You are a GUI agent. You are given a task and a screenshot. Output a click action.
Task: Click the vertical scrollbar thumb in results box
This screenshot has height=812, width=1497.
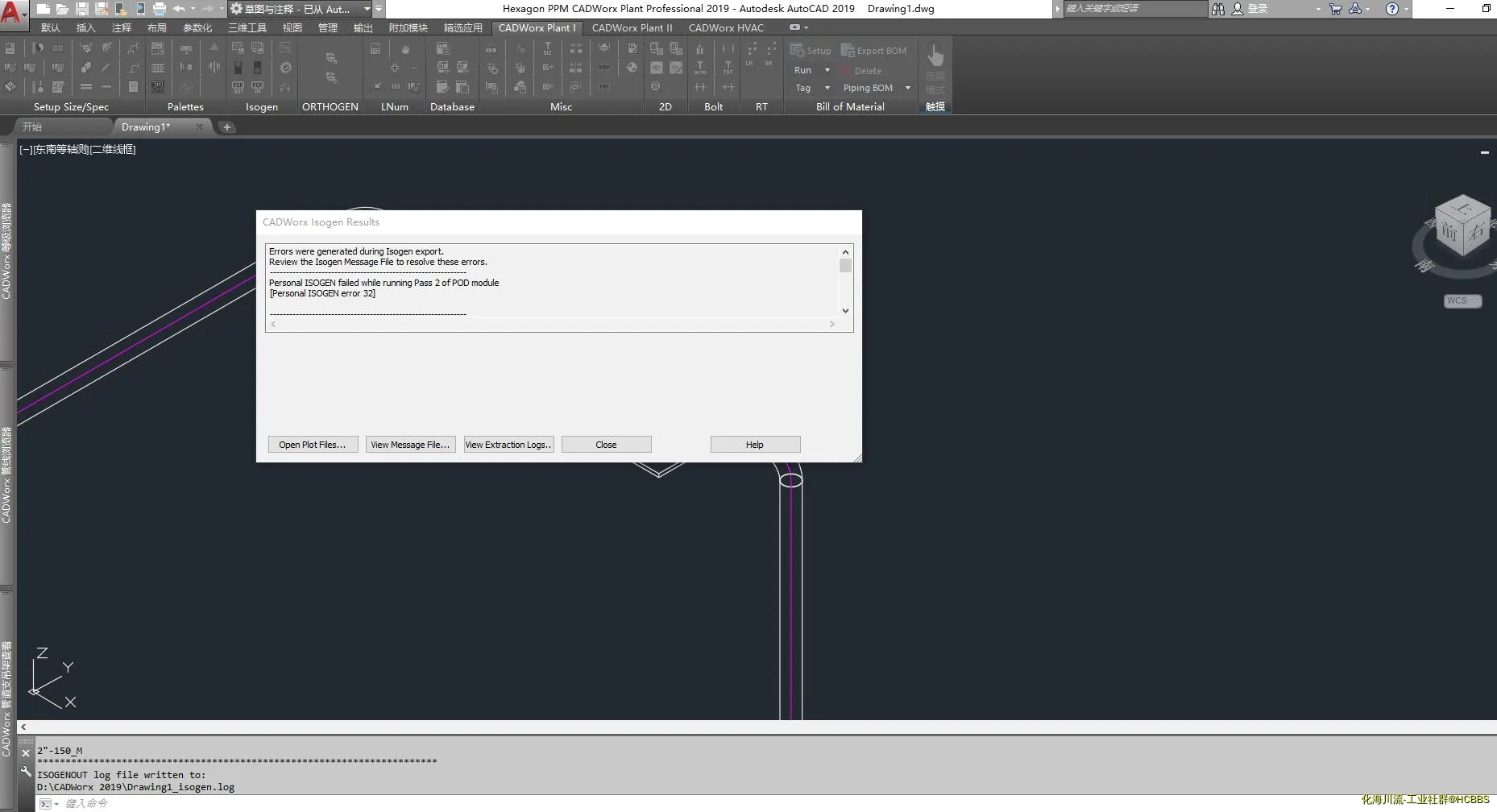point(845,265)
